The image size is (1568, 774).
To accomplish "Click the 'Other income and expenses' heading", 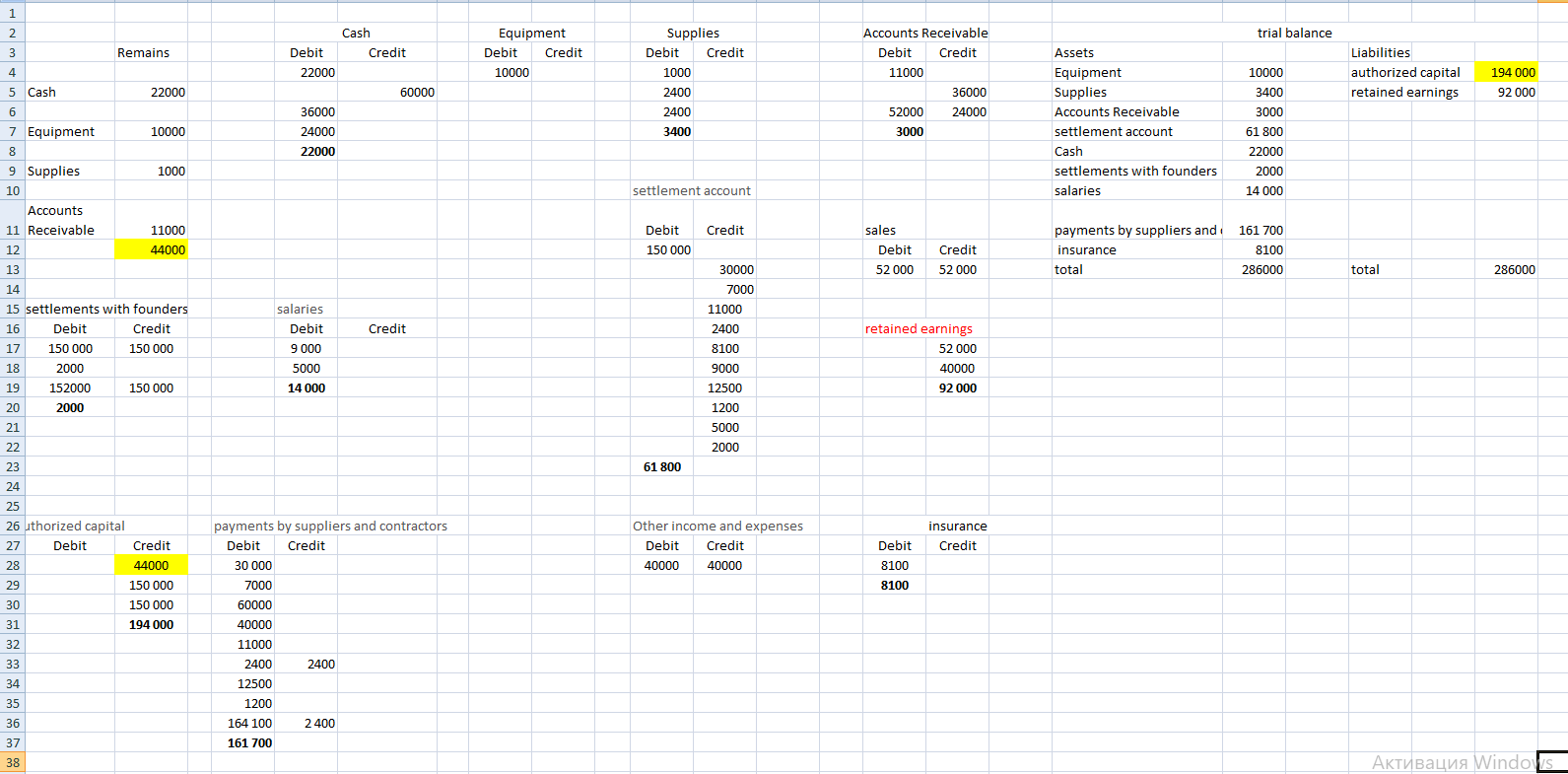I will [717, 527].
